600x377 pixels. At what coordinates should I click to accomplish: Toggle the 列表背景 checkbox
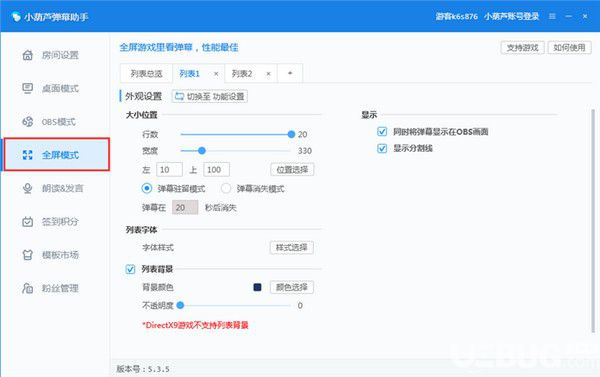coord(130,269)
